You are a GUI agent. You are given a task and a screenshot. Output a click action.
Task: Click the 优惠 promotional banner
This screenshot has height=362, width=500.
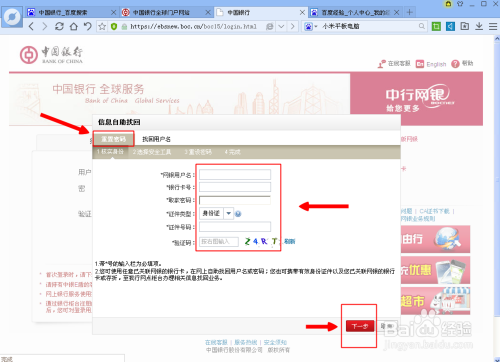pyautogui.click(x=435, y=270)
